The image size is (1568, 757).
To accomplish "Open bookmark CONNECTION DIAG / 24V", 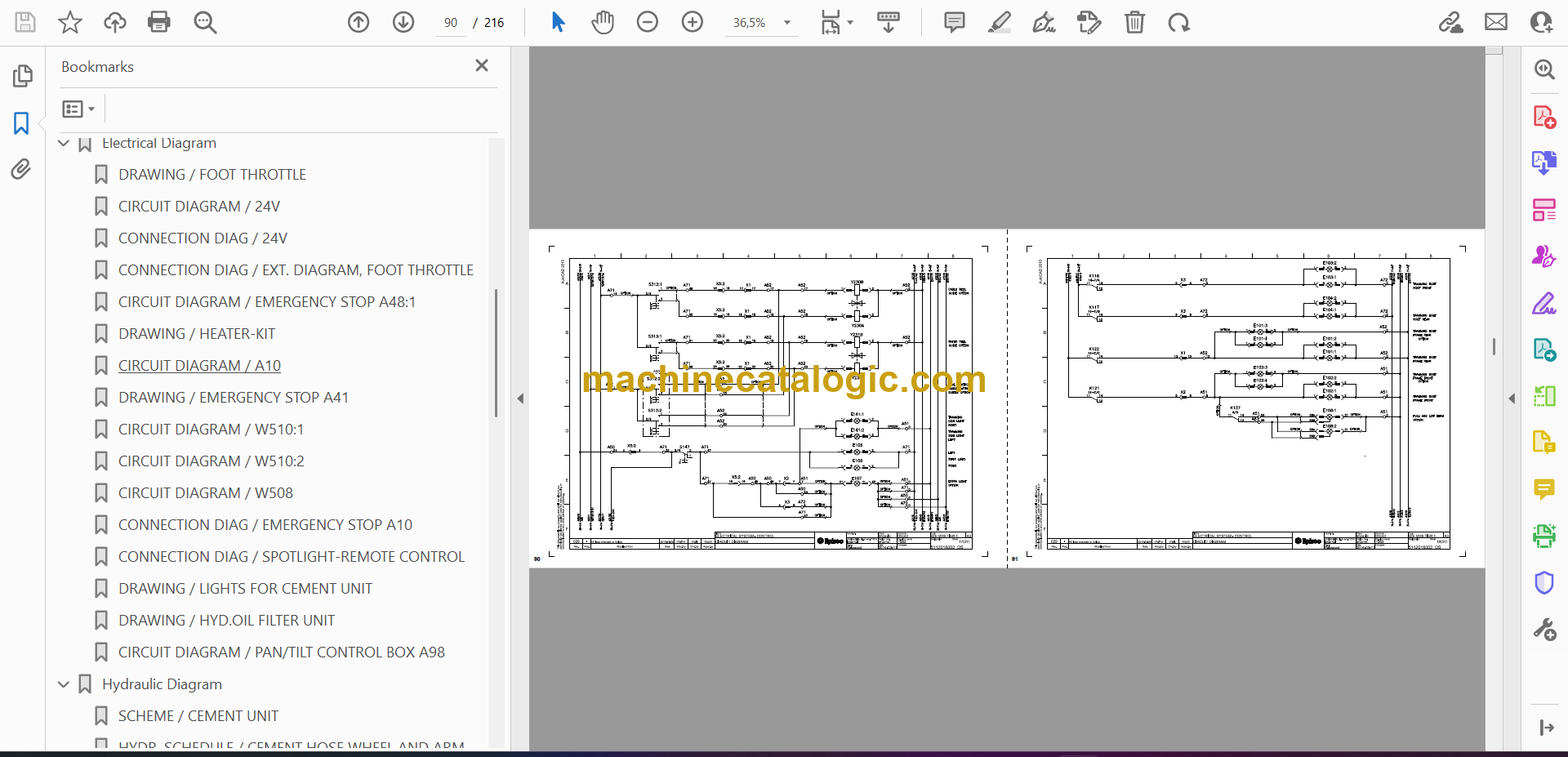I will (203, 238).
